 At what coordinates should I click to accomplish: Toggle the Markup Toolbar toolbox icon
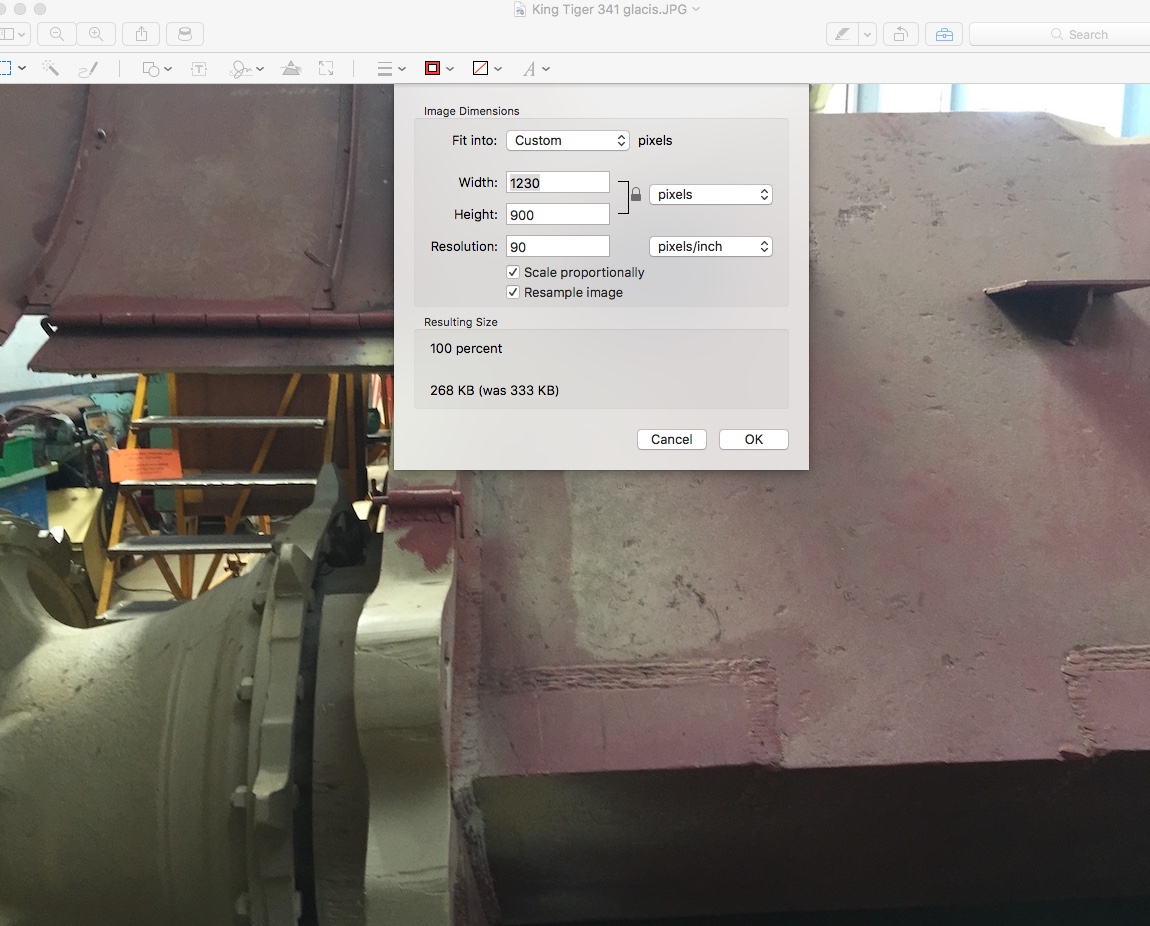coord(944,34)
